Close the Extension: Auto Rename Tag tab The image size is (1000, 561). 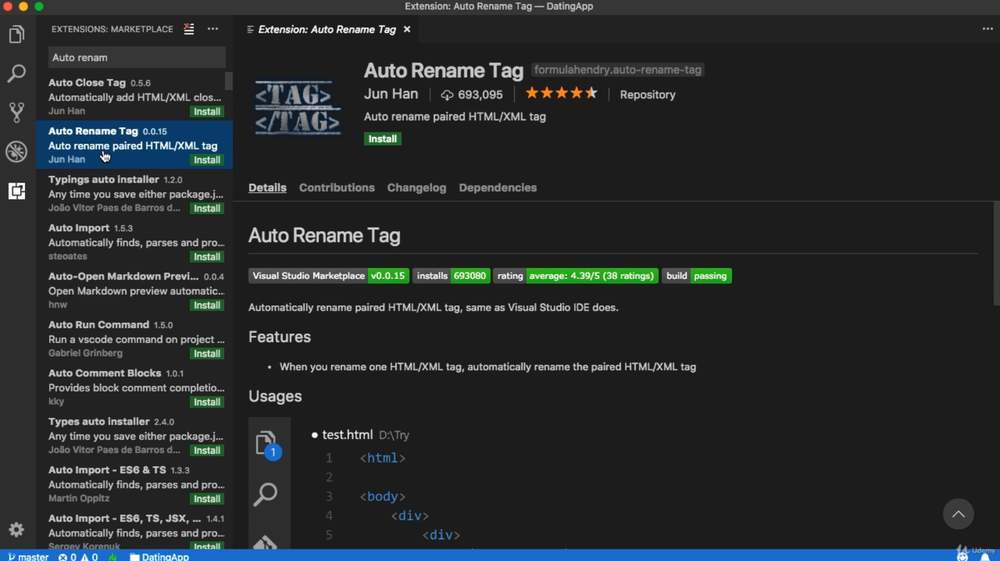pyautogui.click(x=407, y=30)
